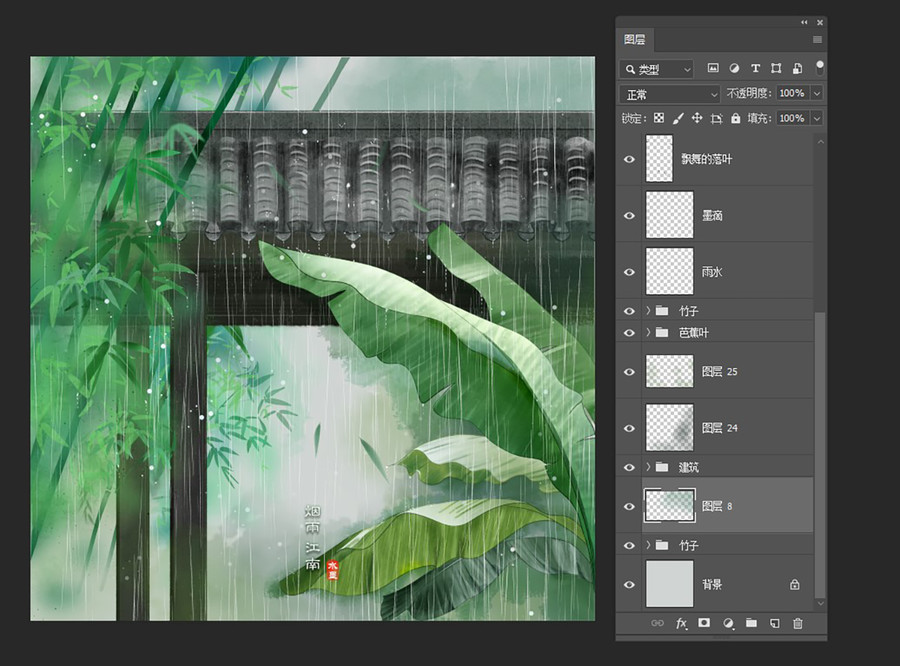Toggle the layer filtering on/off switch
This screenshot has width=900, height=666.
820,67
